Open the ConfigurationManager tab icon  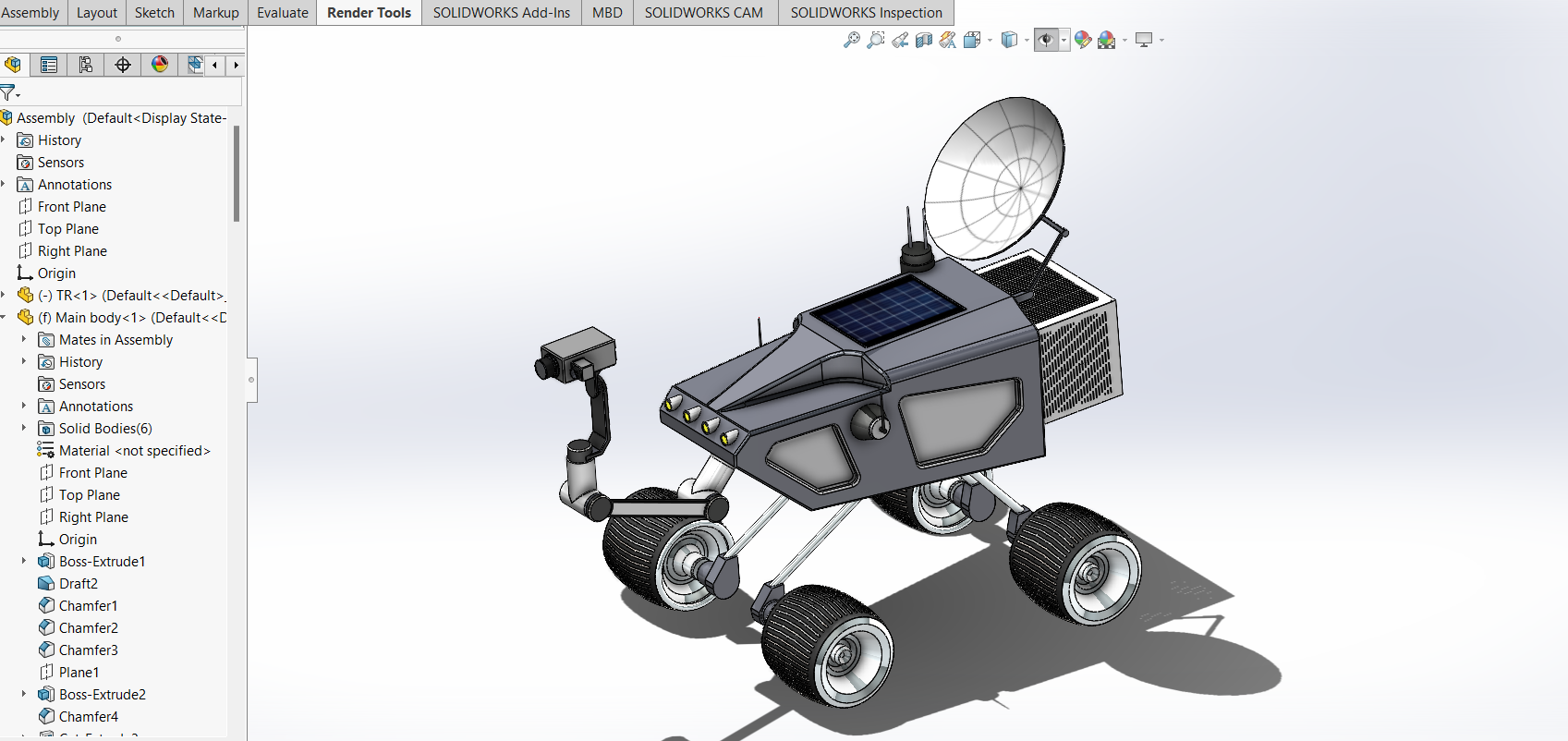86,65
